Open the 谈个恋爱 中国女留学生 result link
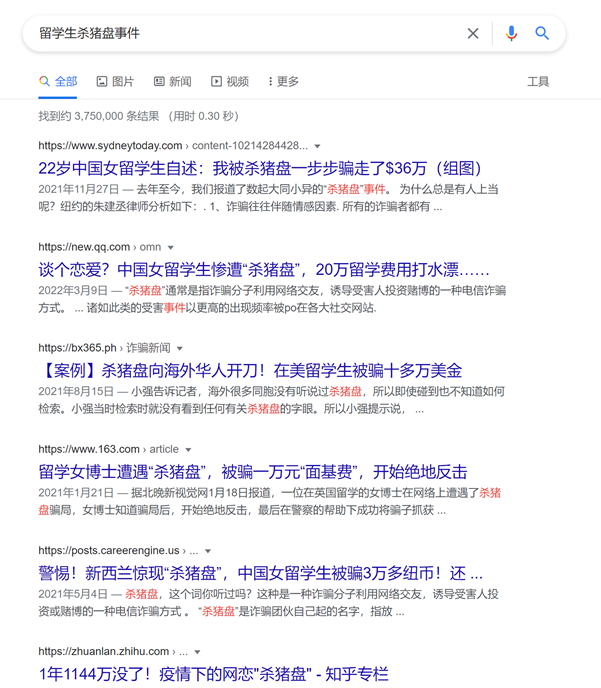 263,269
